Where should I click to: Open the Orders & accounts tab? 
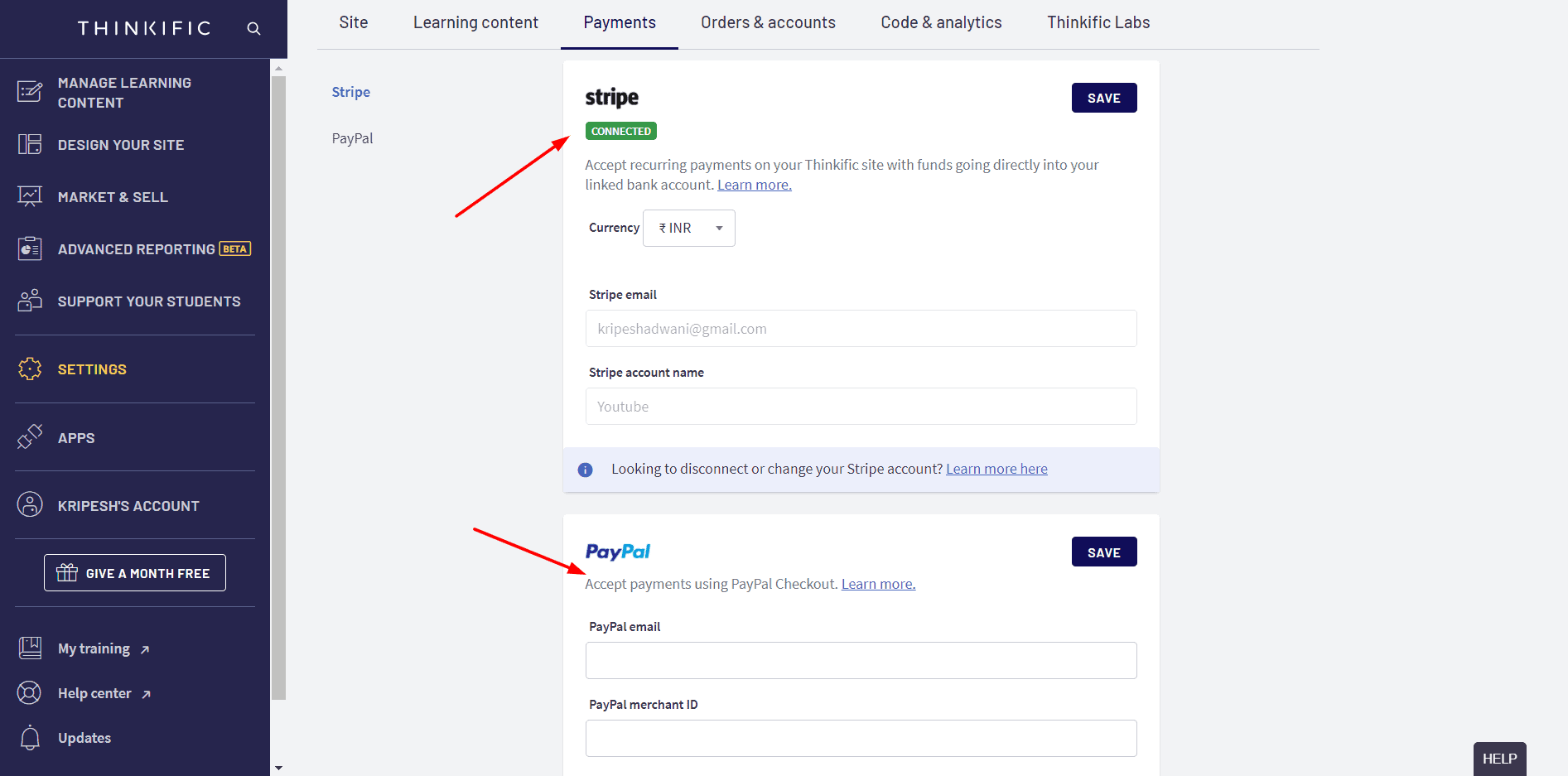pyautogui.click(x=768, y=23)
